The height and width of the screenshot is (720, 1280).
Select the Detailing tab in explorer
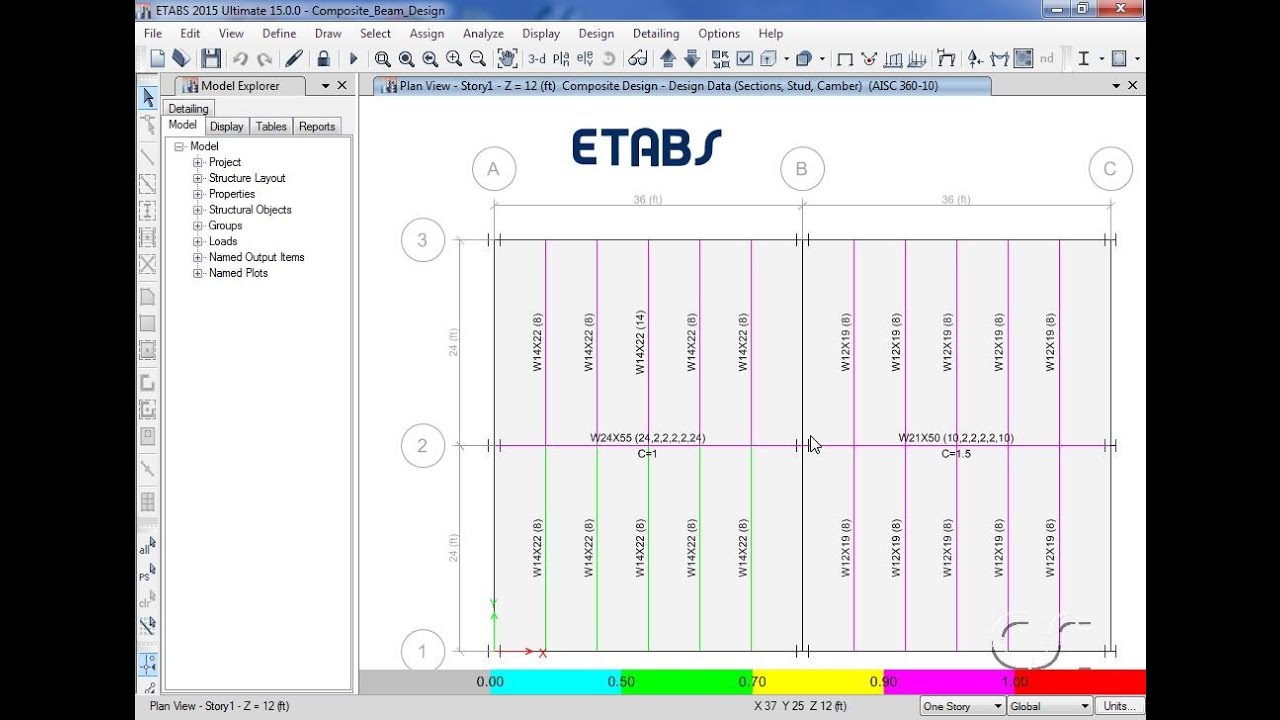[188, 109]
